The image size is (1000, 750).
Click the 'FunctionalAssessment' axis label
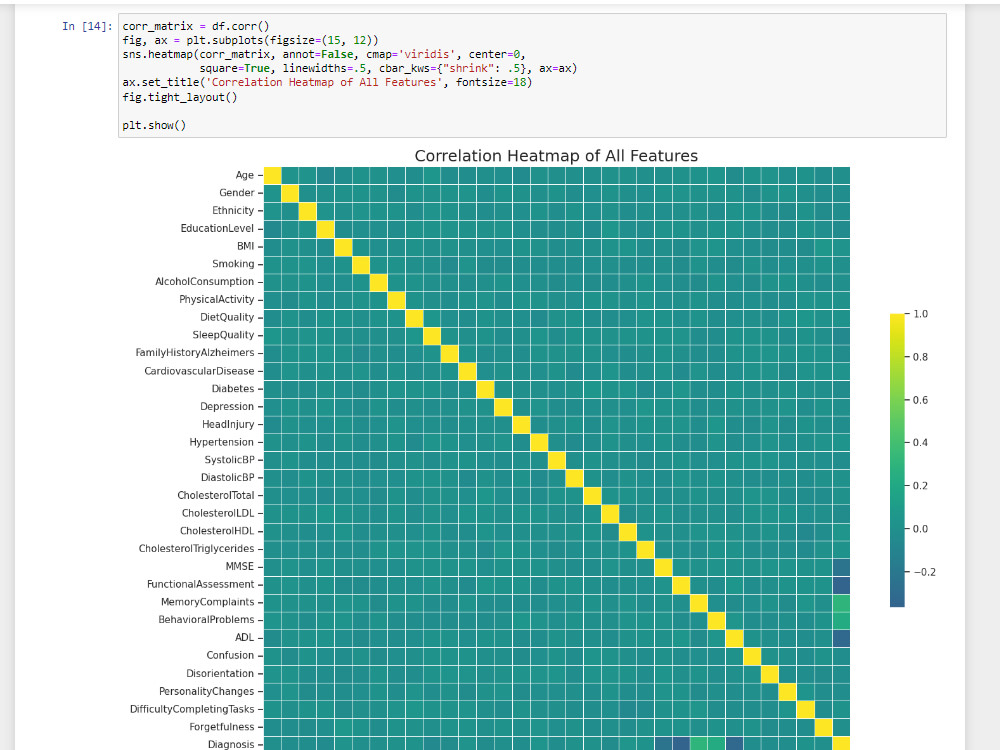tap(201, 584)
